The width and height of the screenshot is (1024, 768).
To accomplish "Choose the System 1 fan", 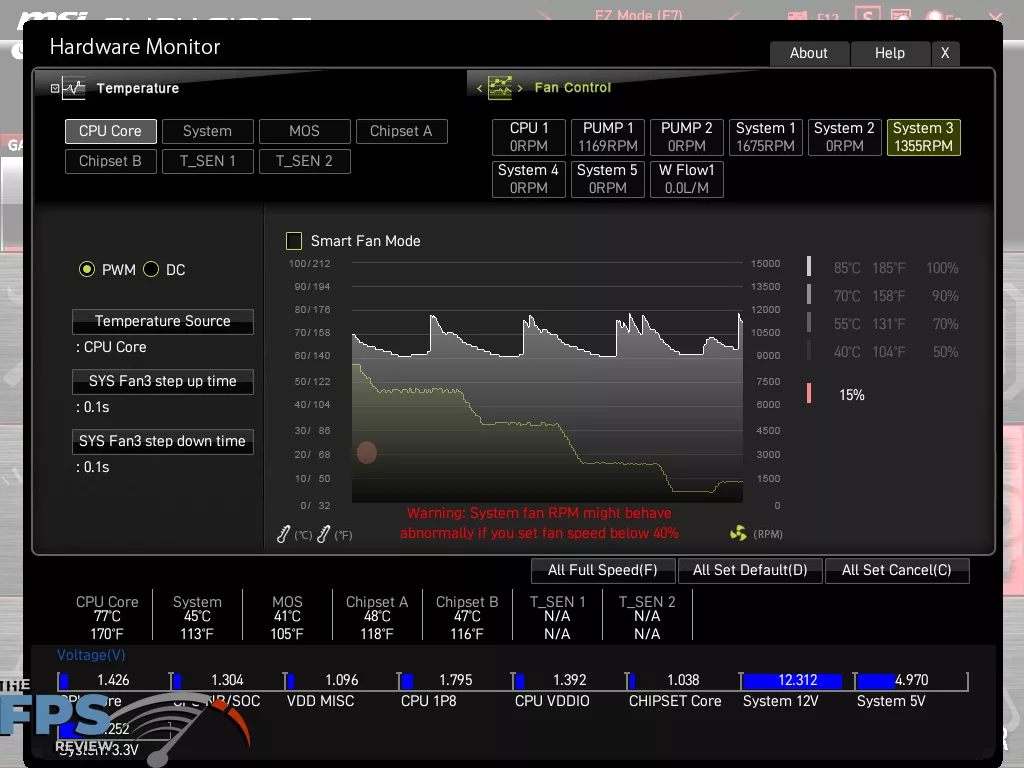I will [x=765, y=137].
